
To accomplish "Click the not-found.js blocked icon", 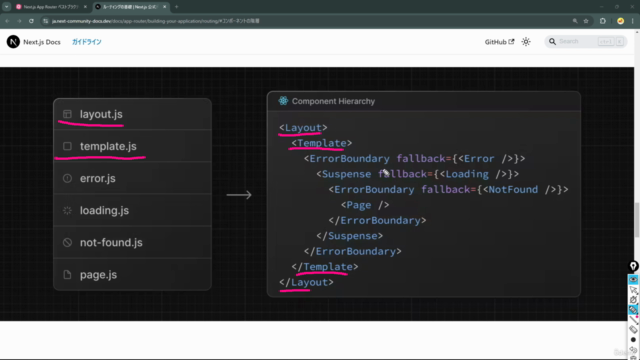I will (x=67, y=242).
